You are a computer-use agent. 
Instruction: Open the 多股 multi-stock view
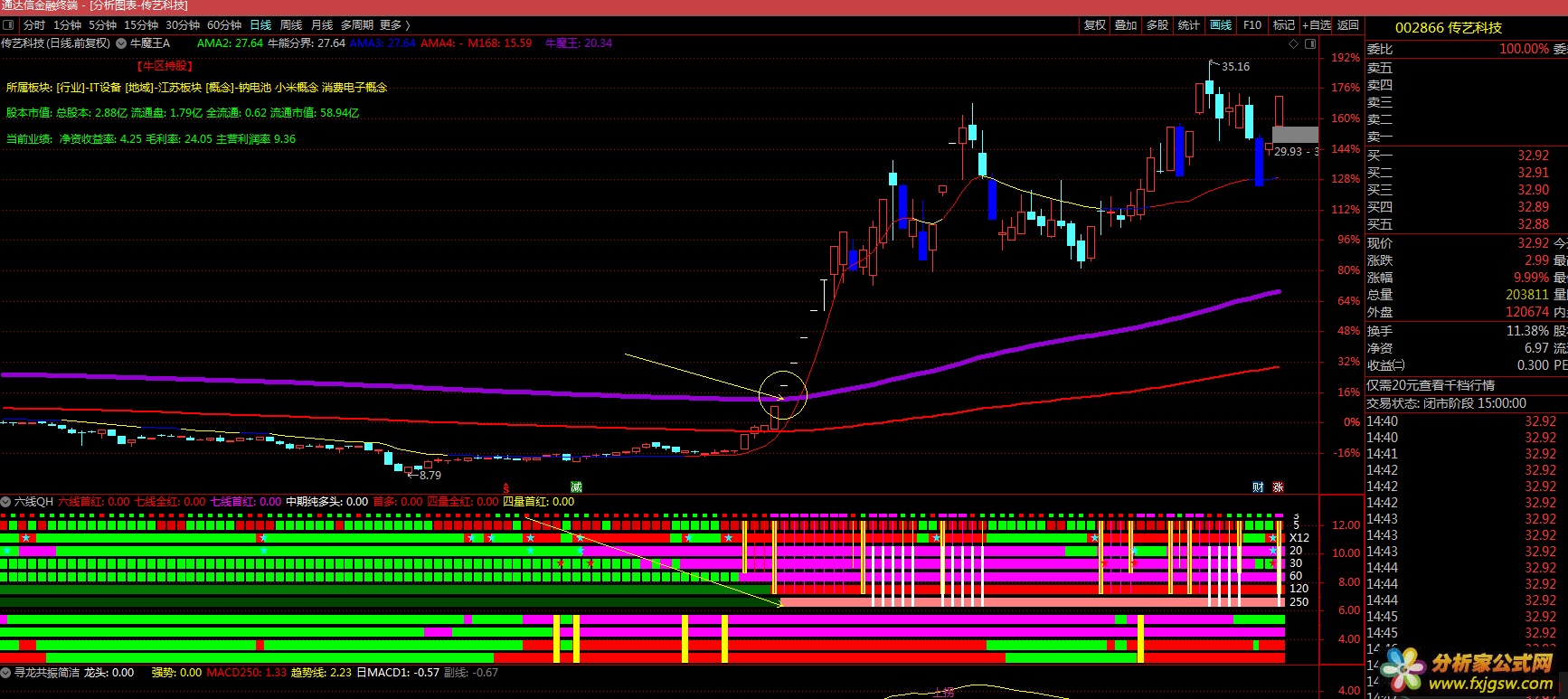tap(1157, 24)
